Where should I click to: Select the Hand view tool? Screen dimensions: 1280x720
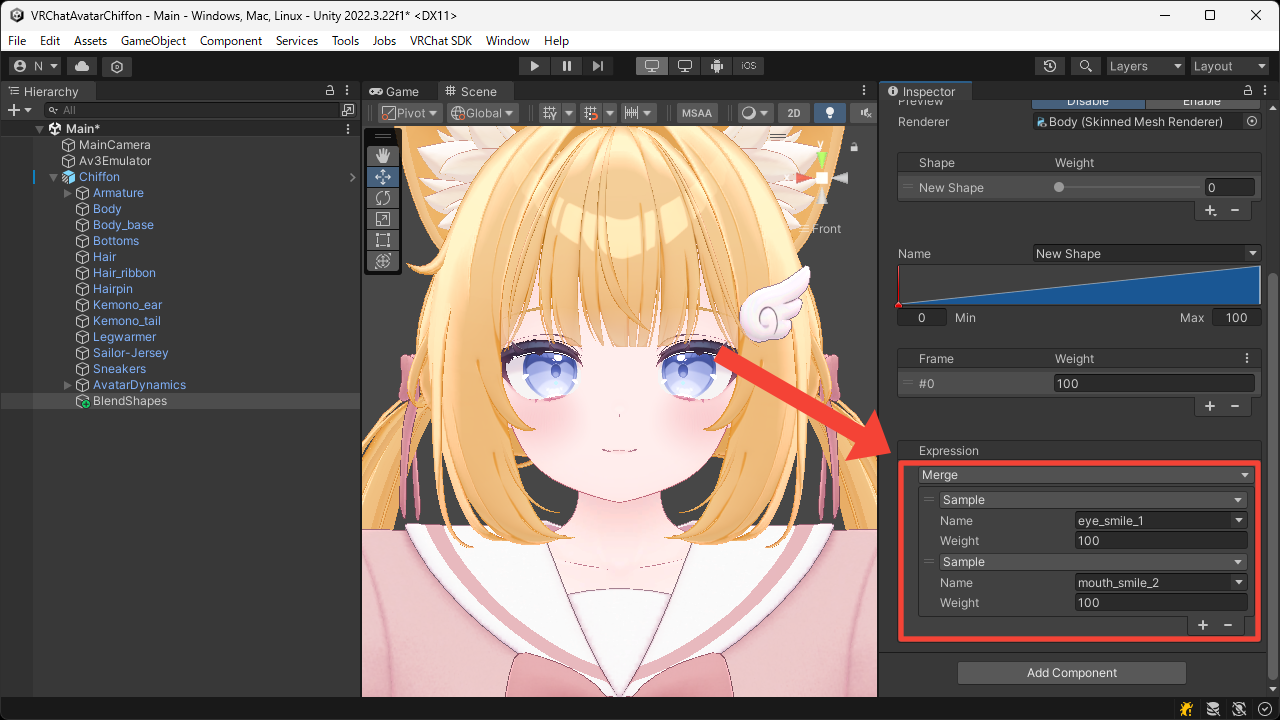tap(382, 156)
